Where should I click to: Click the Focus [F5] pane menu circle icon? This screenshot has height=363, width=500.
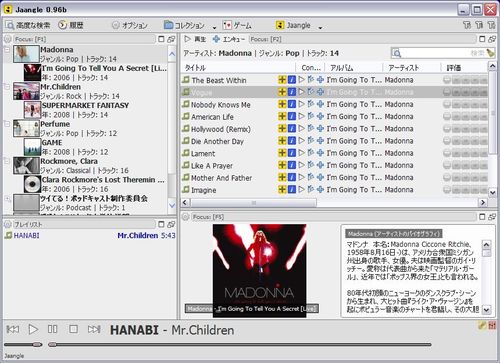point(186,217)
